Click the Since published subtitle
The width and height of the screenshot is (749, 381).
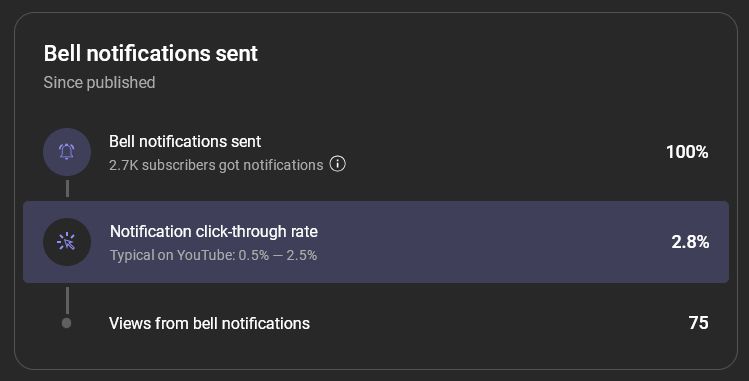click(x=99, y=82)
